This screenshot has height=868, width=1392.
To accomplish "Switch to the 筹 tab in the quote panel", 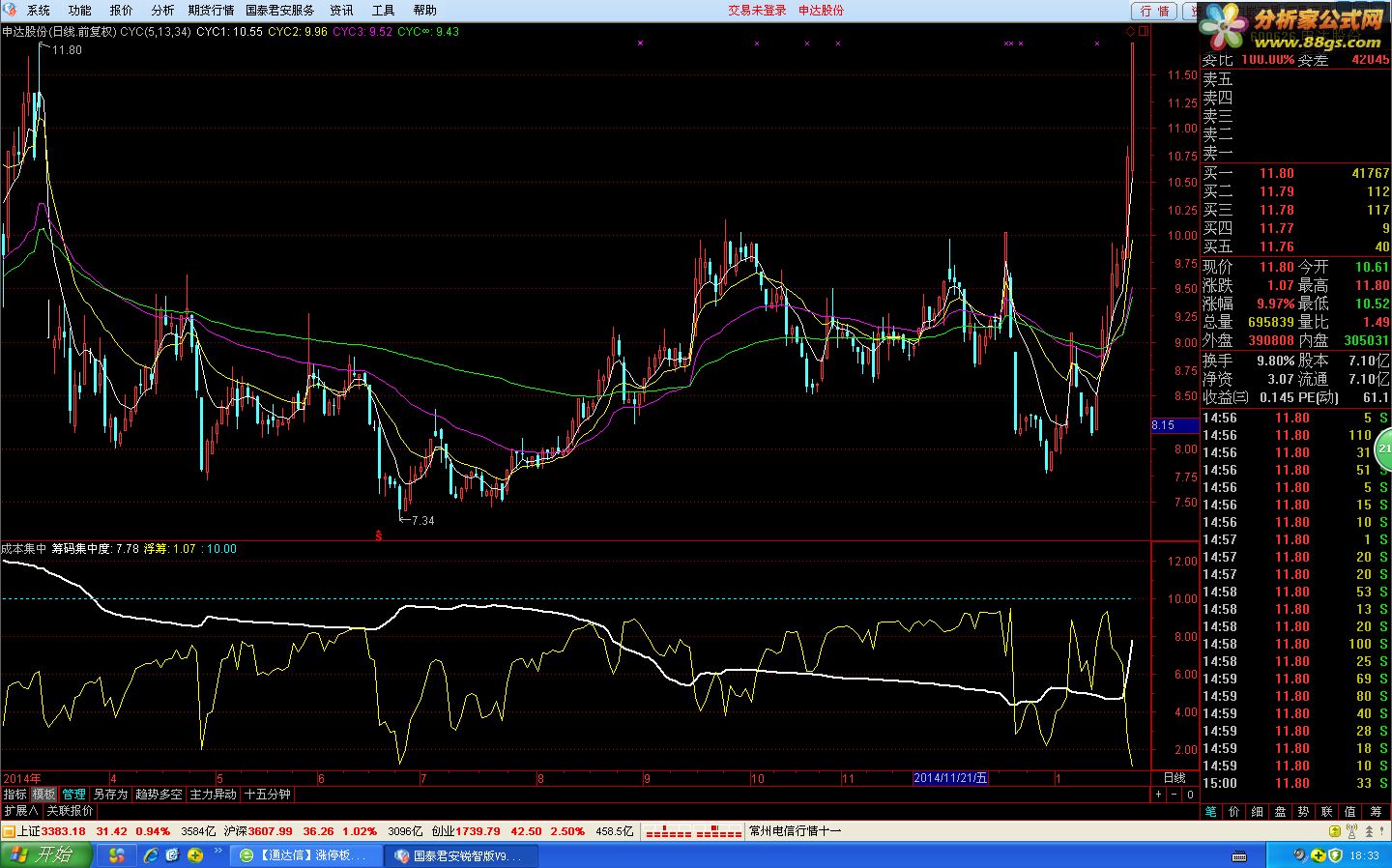I will (x=1376, y=812).
